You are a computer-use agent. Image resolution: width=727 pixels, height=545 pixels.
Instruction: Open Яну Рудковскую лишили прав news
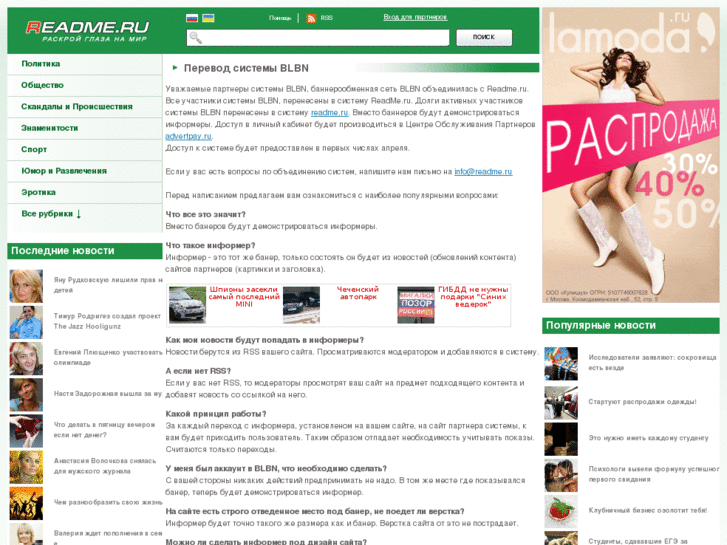pos(108,285)
